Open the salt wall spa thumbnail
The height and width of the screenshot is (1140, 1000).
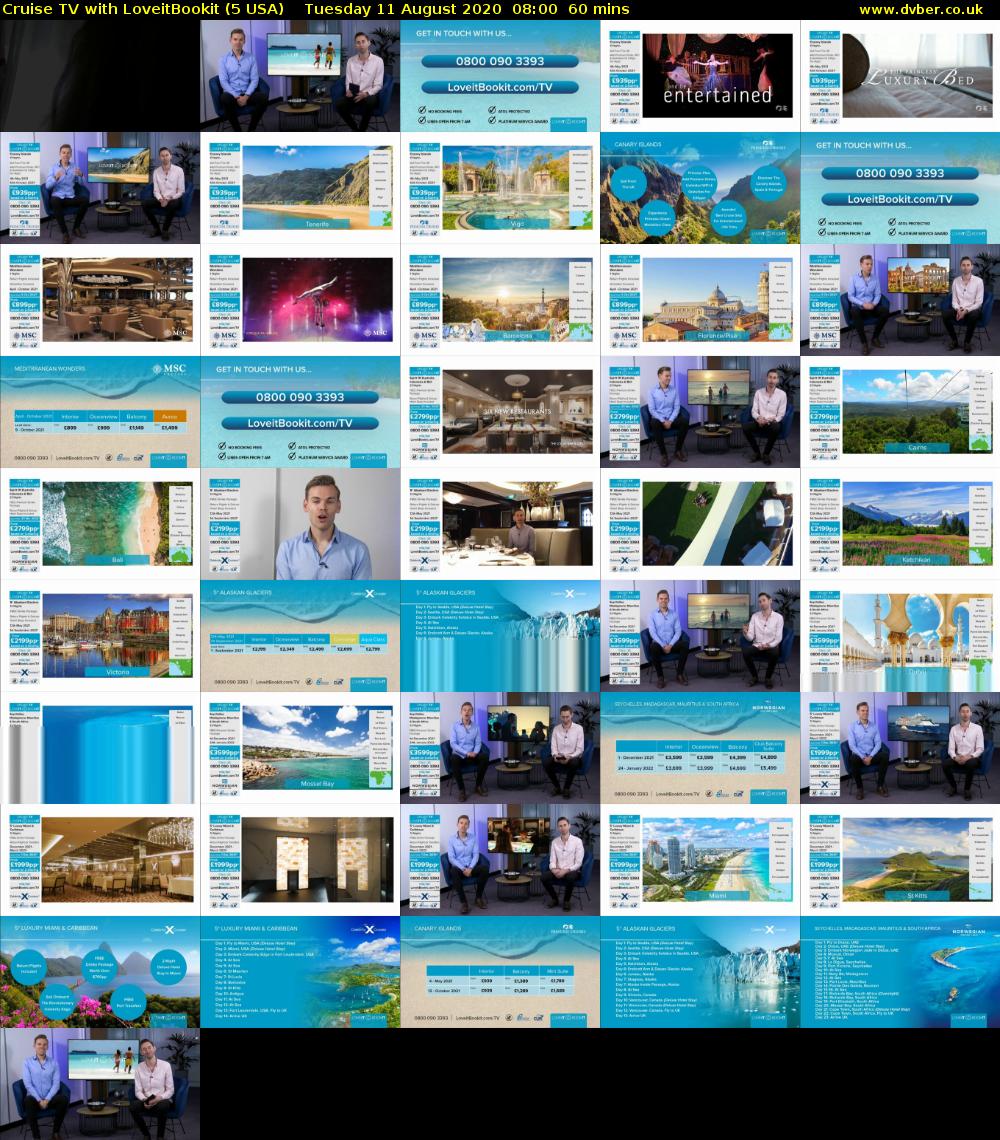pyautogui.click(x=300, y=859)
